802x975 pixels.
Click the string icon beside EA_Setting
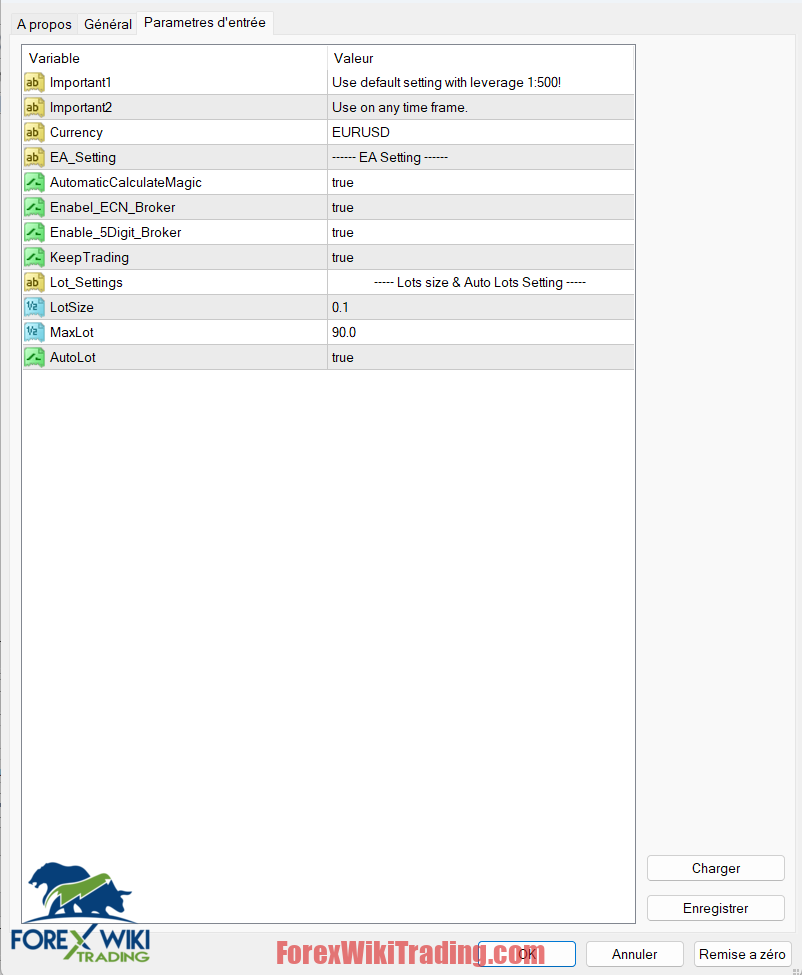click(34, 157)
